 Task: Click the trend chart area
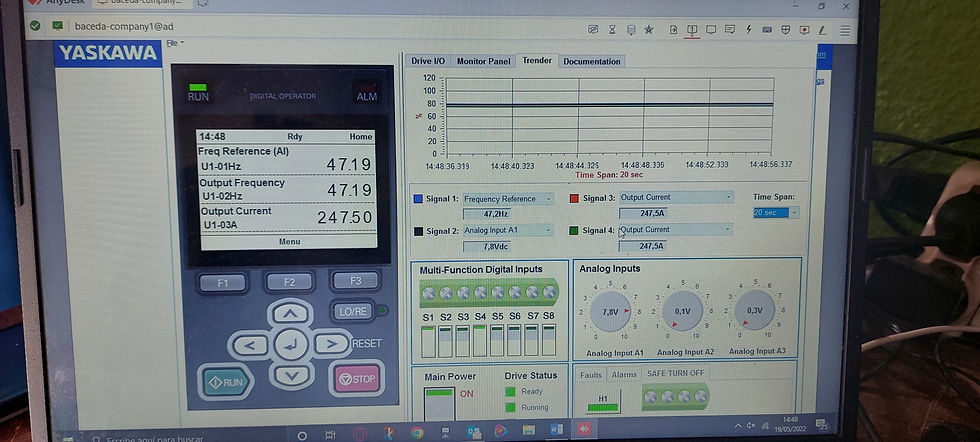pos(610,116)
